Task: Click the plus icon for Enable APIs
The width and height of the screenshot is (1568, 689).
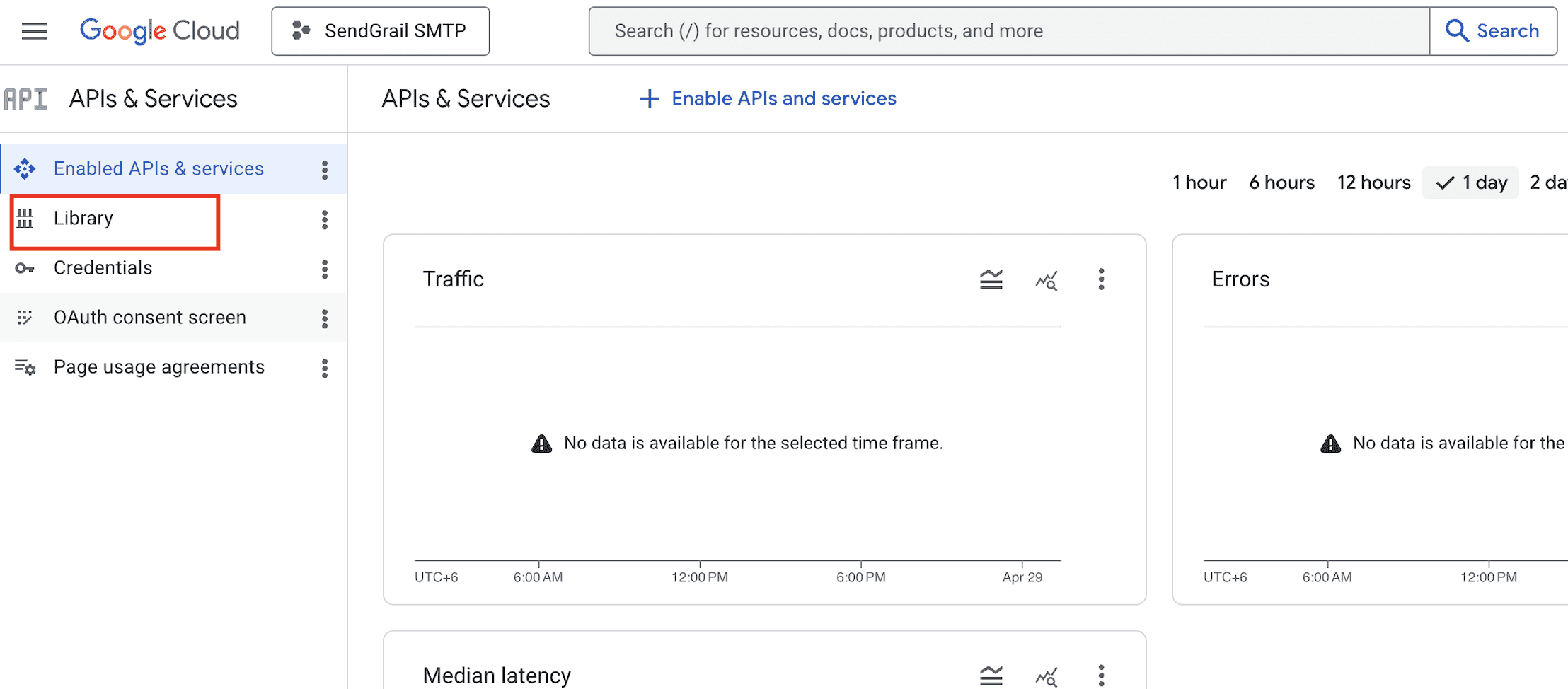Action: [x=650, y=99]
